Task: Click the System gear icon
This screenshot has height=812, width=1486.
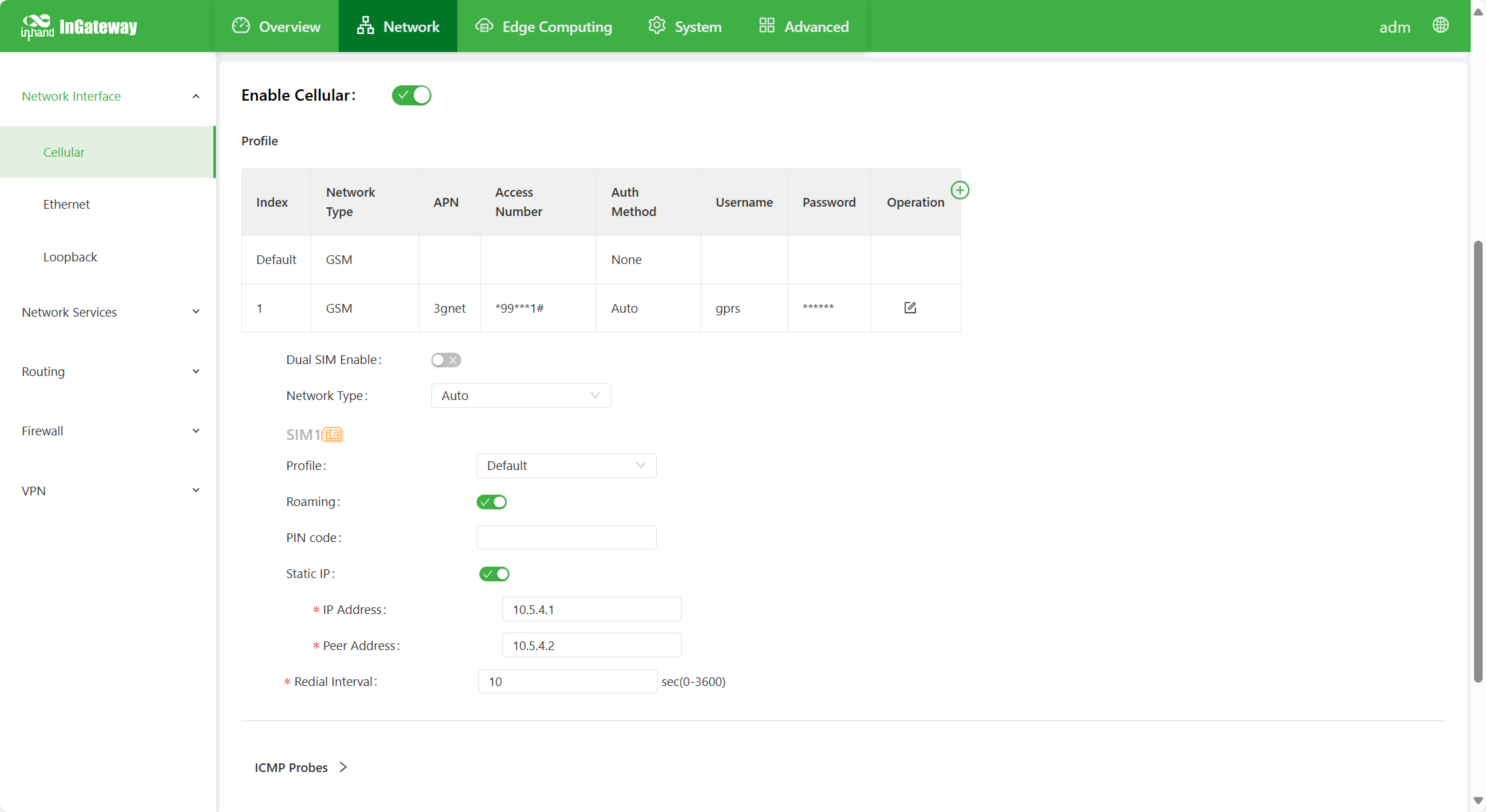Action: (657, 26)
